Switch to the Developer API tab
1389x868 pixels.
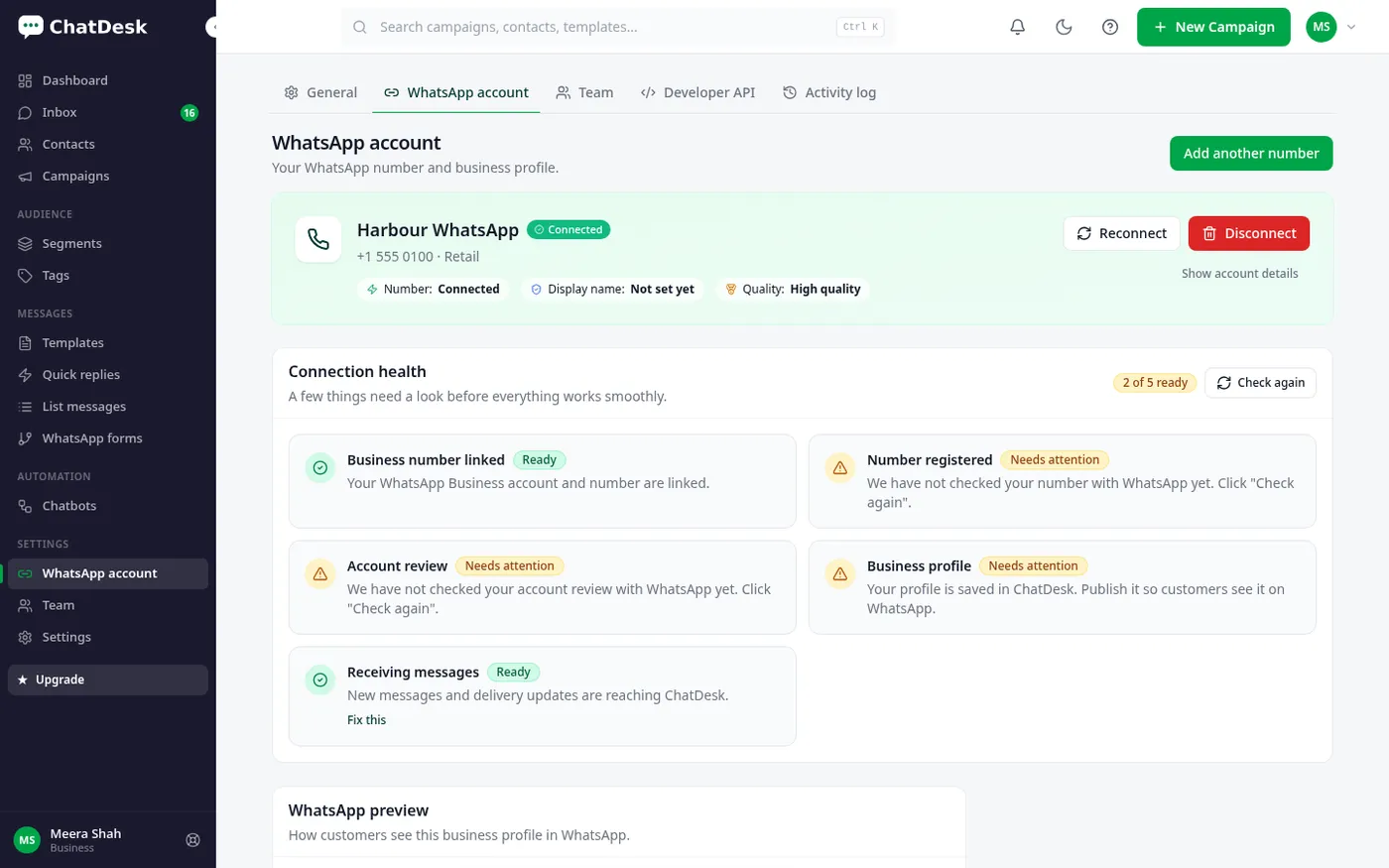pyautogui.click(x=698, y=92)
